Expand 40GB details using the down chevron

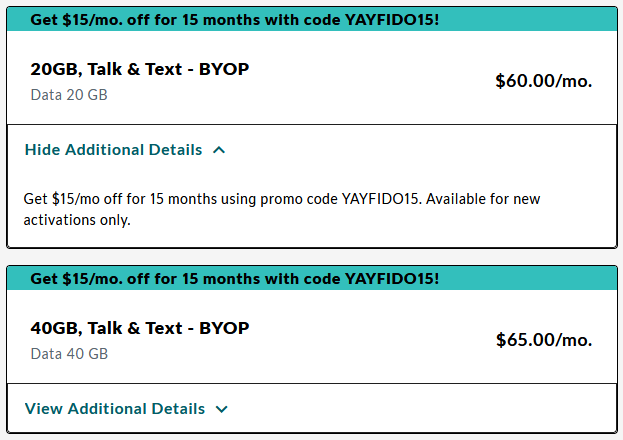click(x=222, y=409)
